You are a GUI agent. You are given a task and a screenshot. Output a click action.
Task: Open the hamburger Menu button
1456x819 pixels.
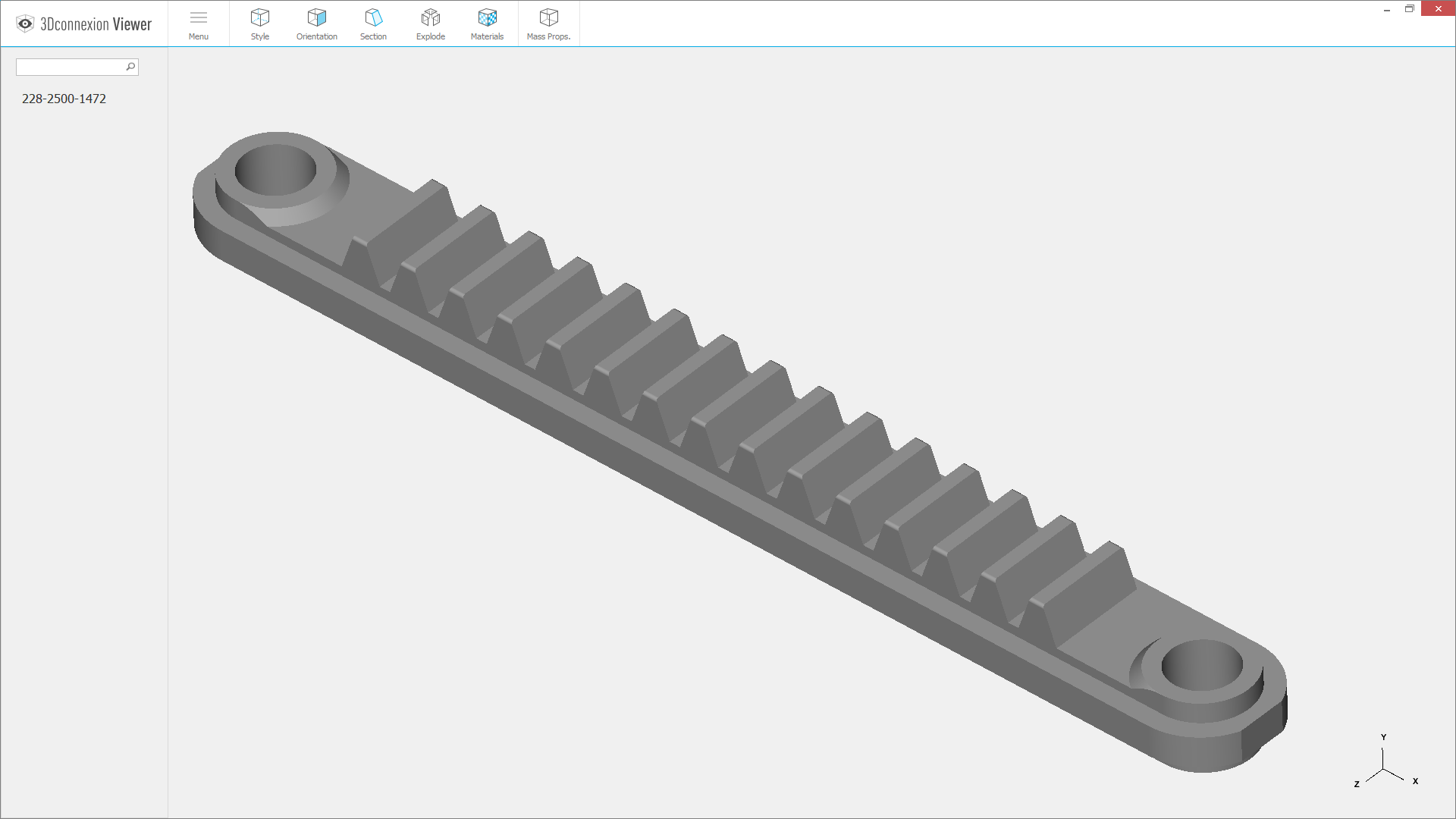pyautogui.click(x=199, y=24)
